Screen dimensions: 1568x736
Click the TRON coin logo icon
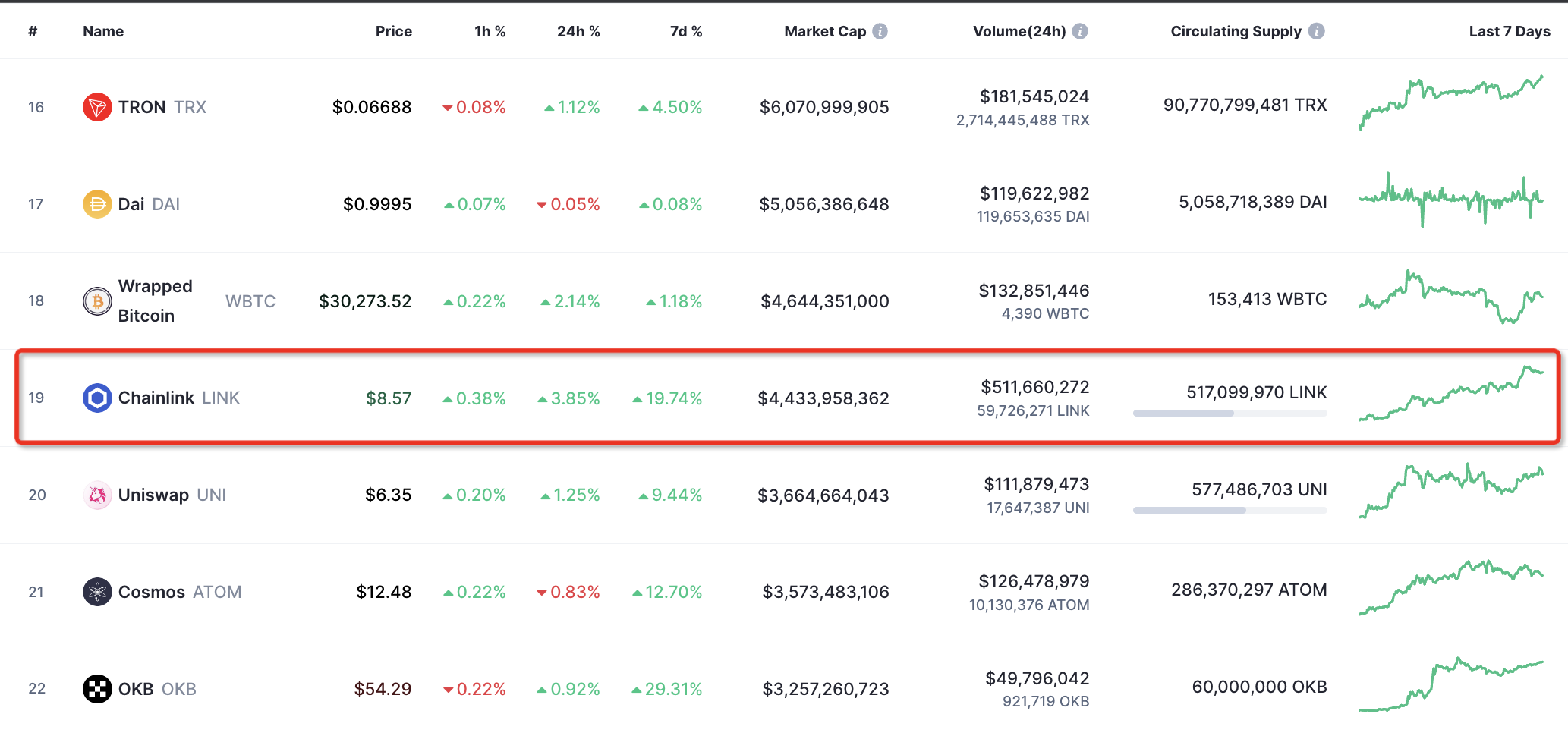[x=97, y=107]
